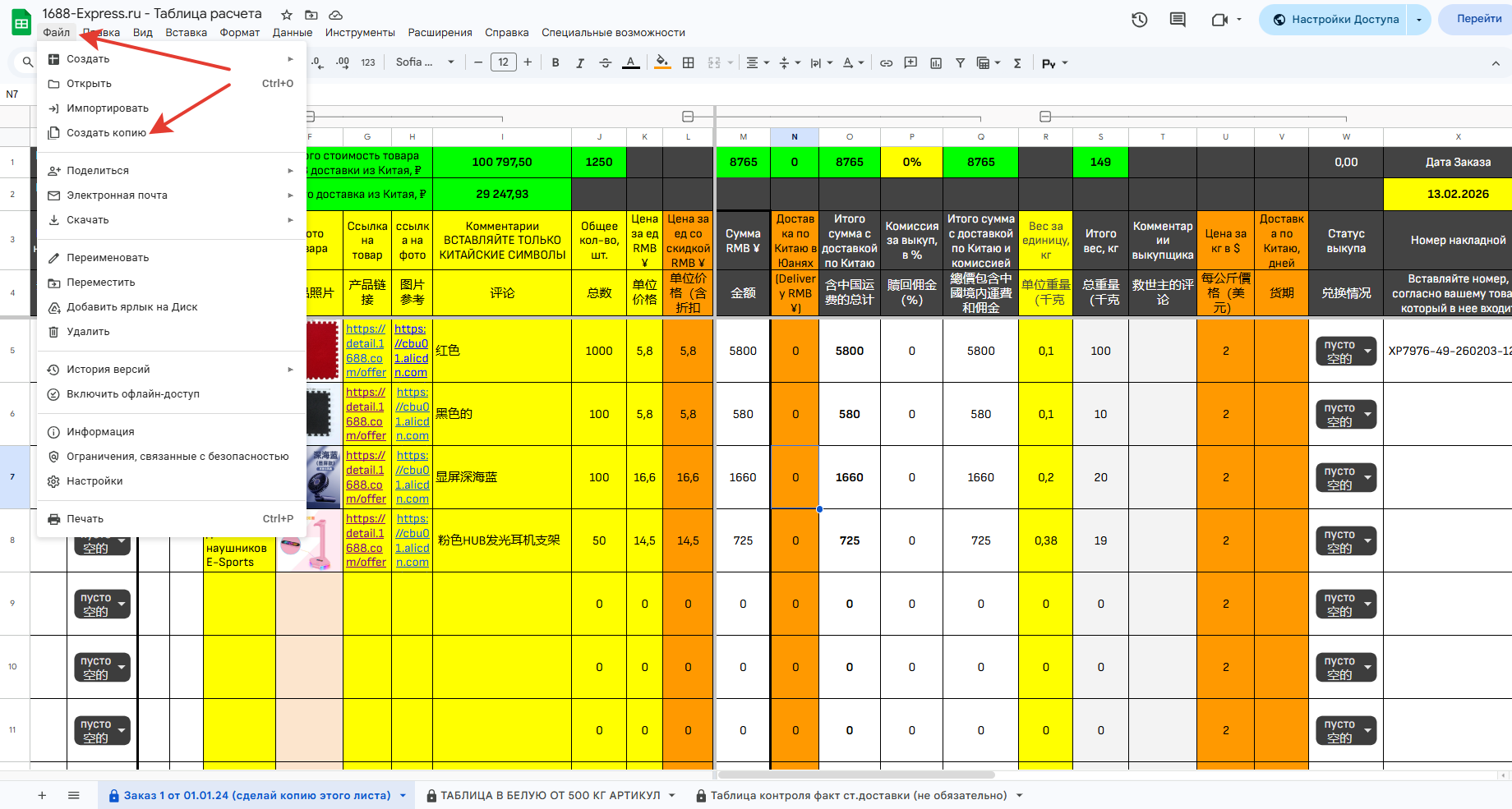Toggle bold formatting in toolbar

pos(555,63)
